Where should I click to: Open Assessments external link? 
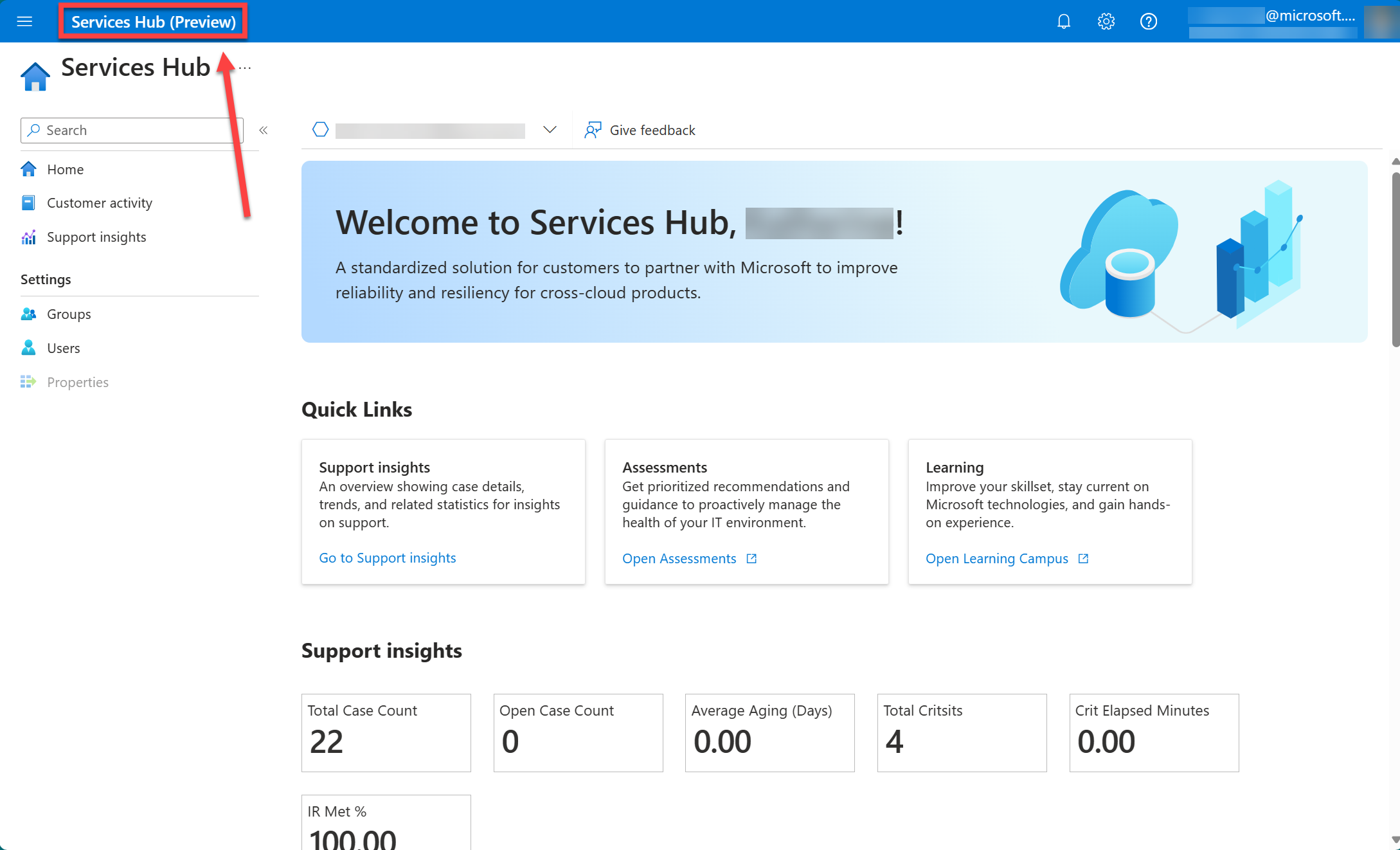[x=691, y=558]
